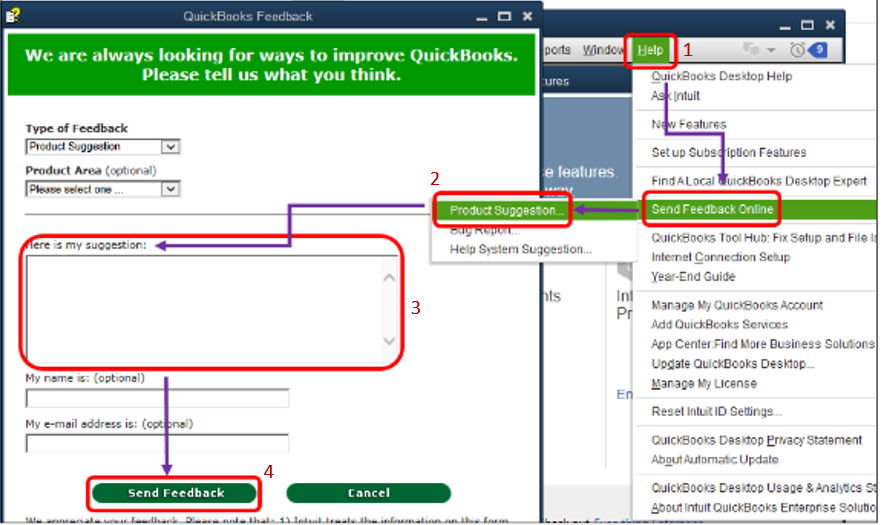
Task: Select Find A Local QuickBooks Desktop Expert
Action: [x=759, y=181]
